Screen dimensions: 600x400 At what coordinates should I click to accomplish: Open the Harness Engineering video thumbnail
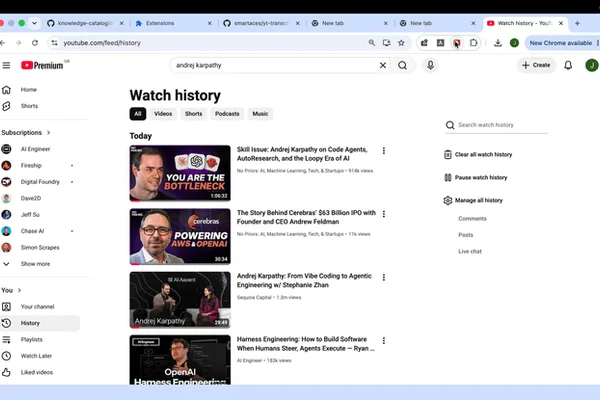[x=180, y=360]
